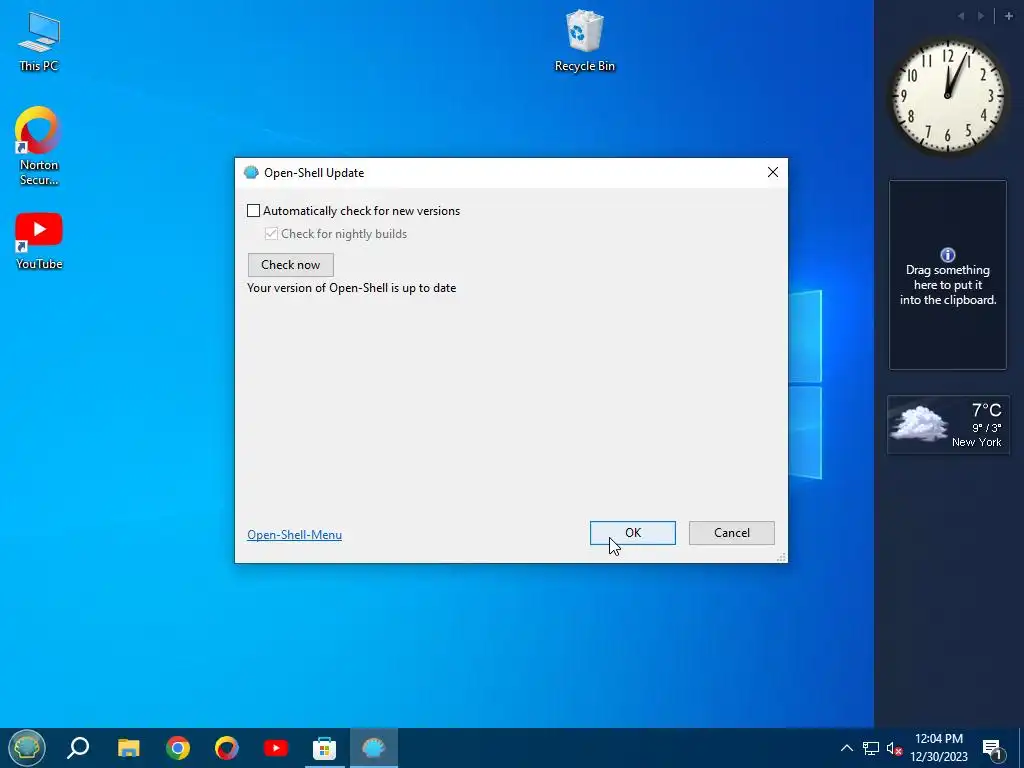1024x768 pixels.
Task: Show hidden tray icons chevron
Action: (846, 748)
